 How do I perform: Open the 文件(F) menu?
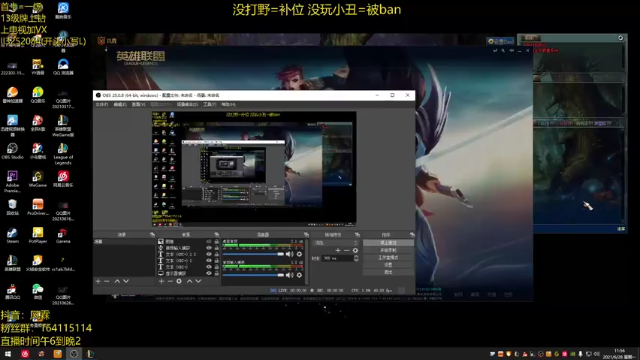(102, 104)
